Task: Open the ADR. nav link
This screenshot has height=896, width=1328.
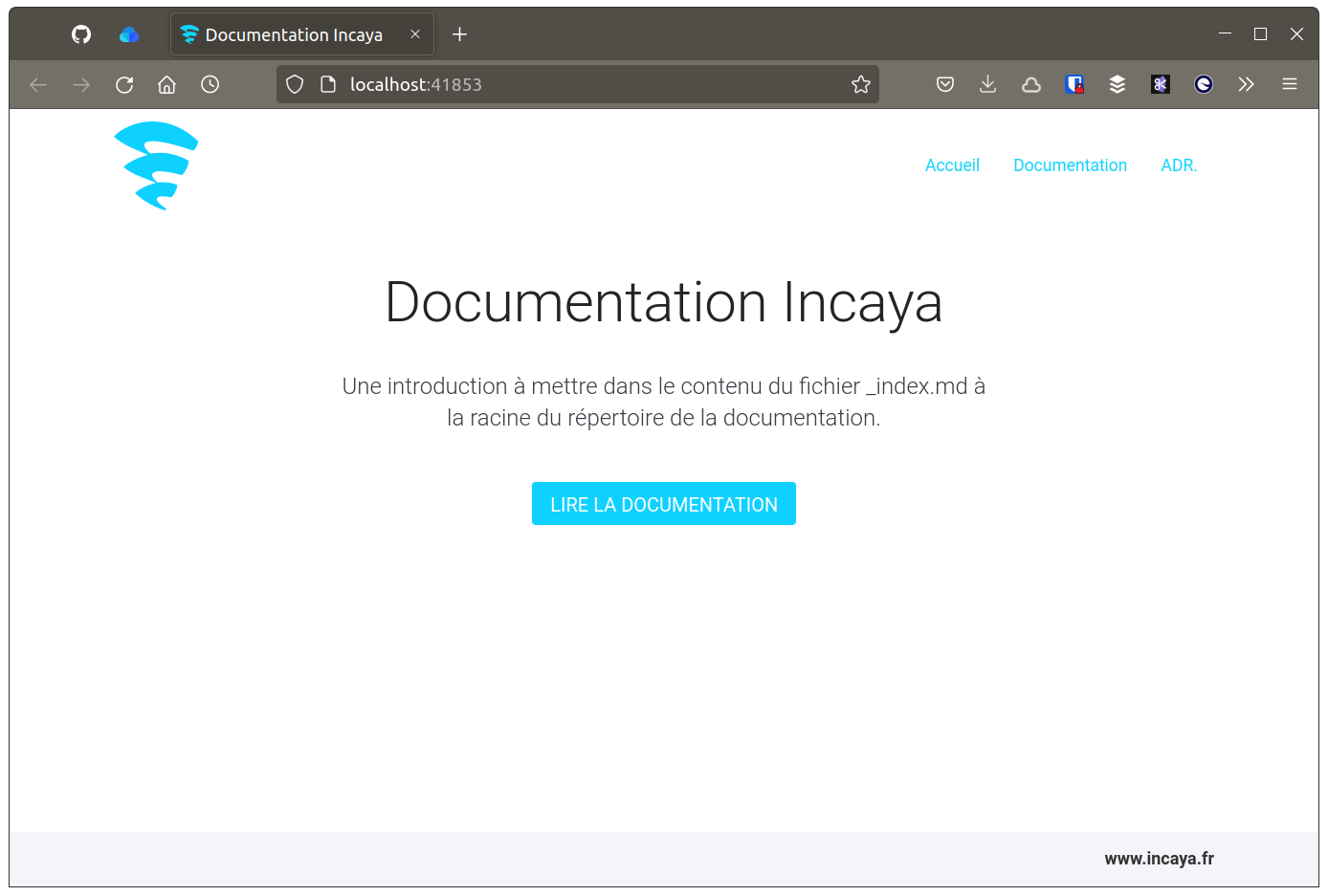Action: click(1179, 165)
